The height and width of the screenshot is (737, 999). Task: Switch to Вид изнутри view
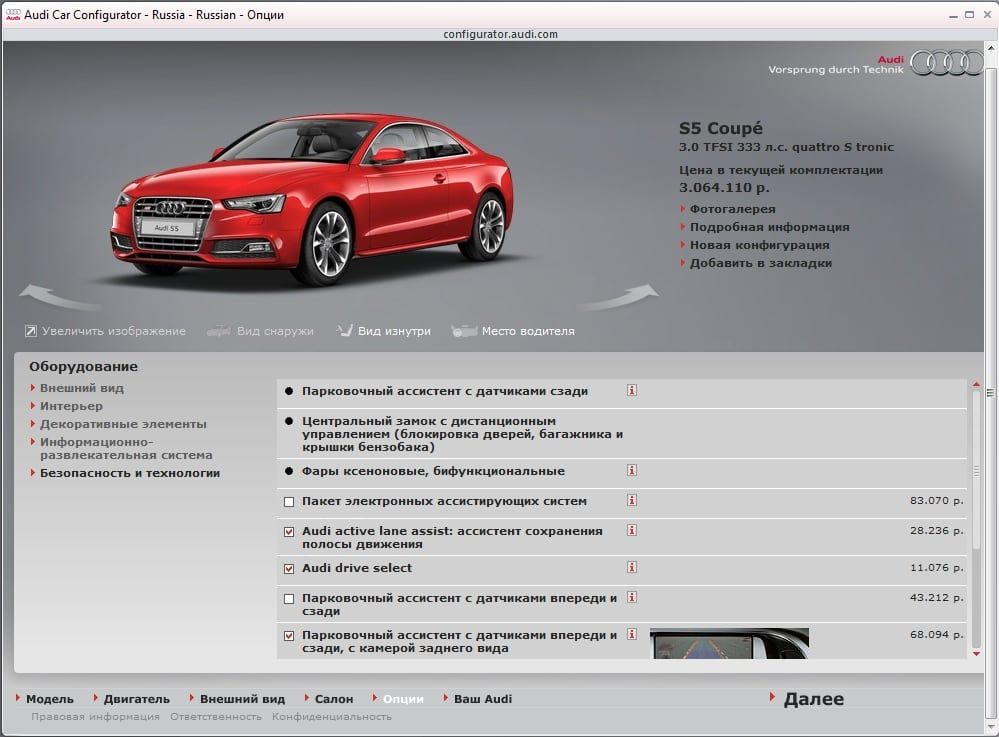point(394,331)
